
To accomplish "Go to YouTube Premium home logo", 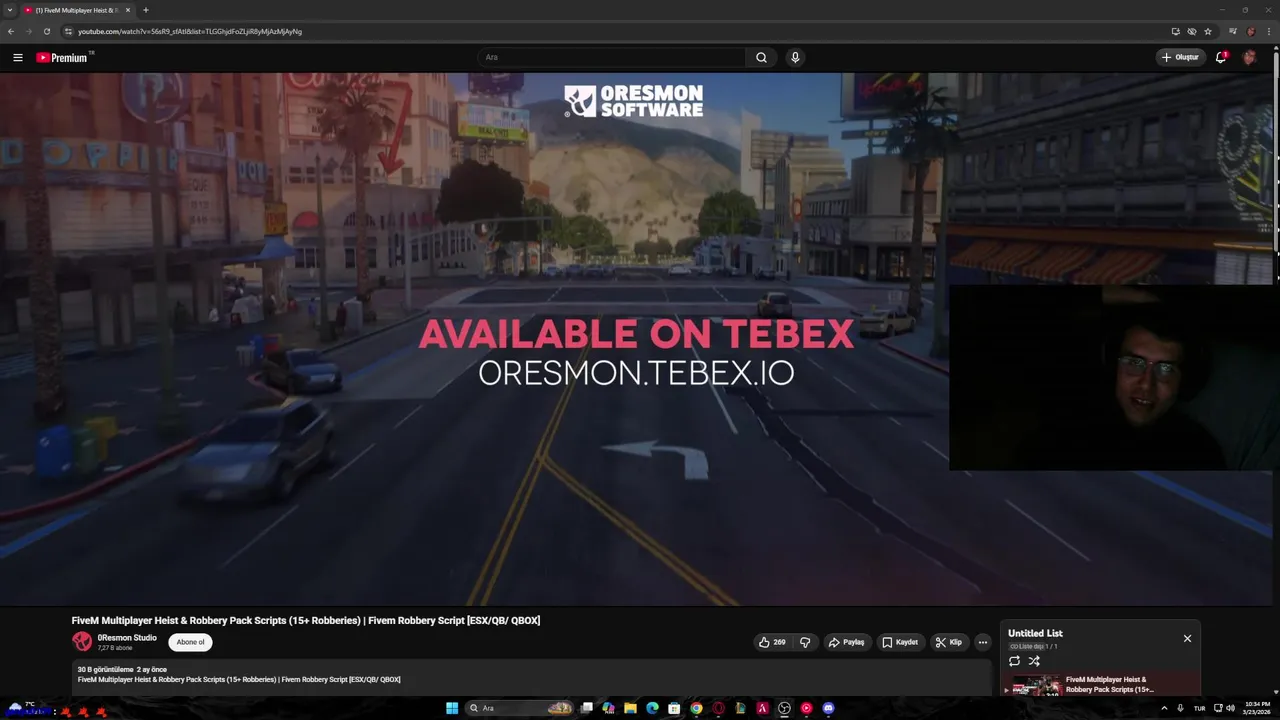I will coord(62,58).
